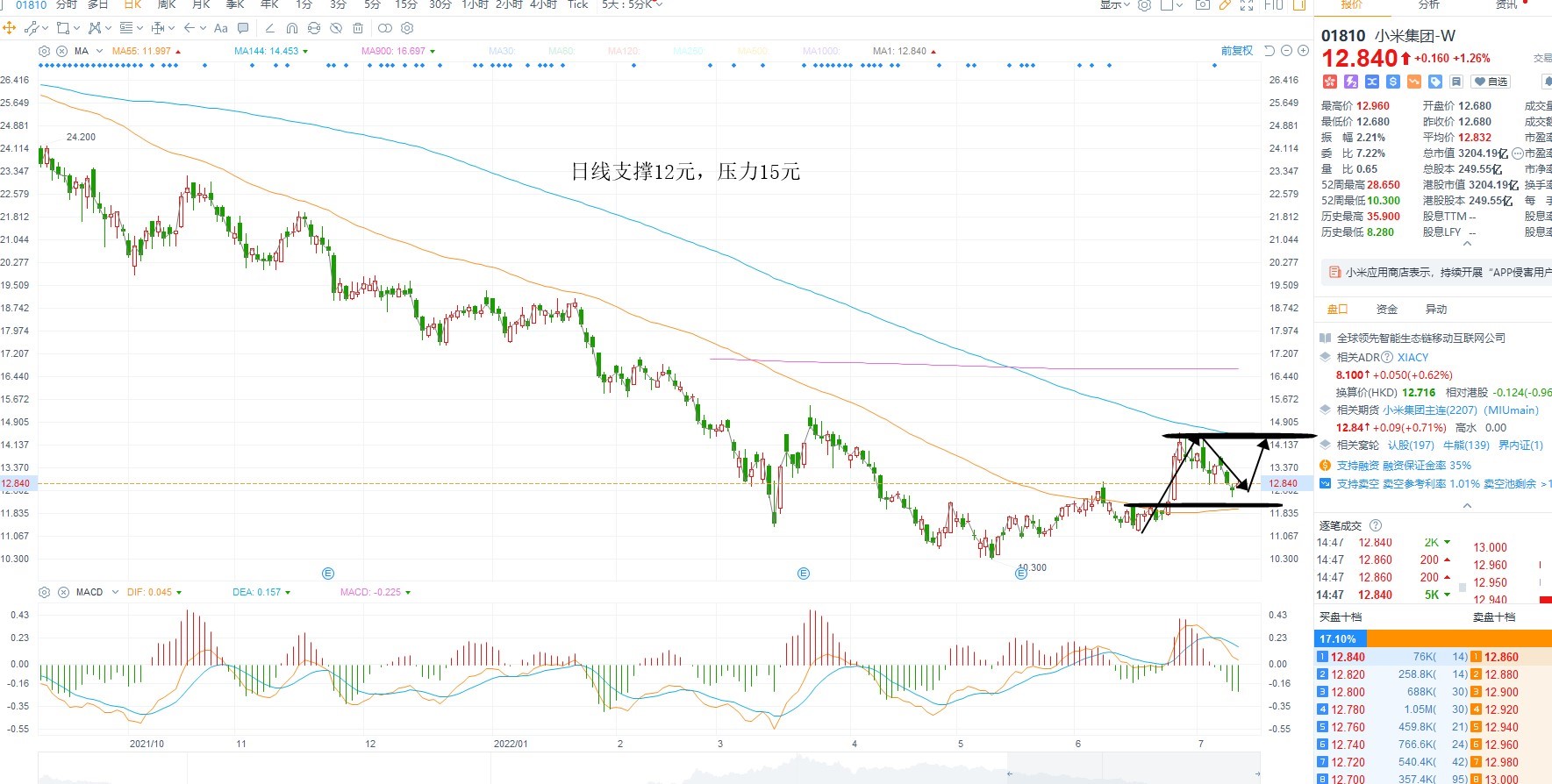The width and height of the screenshot is (1552, 784).
Task: Open the 牛熊(139) CBBC link
Action: pyautogui.click(x=1467, y=445)
